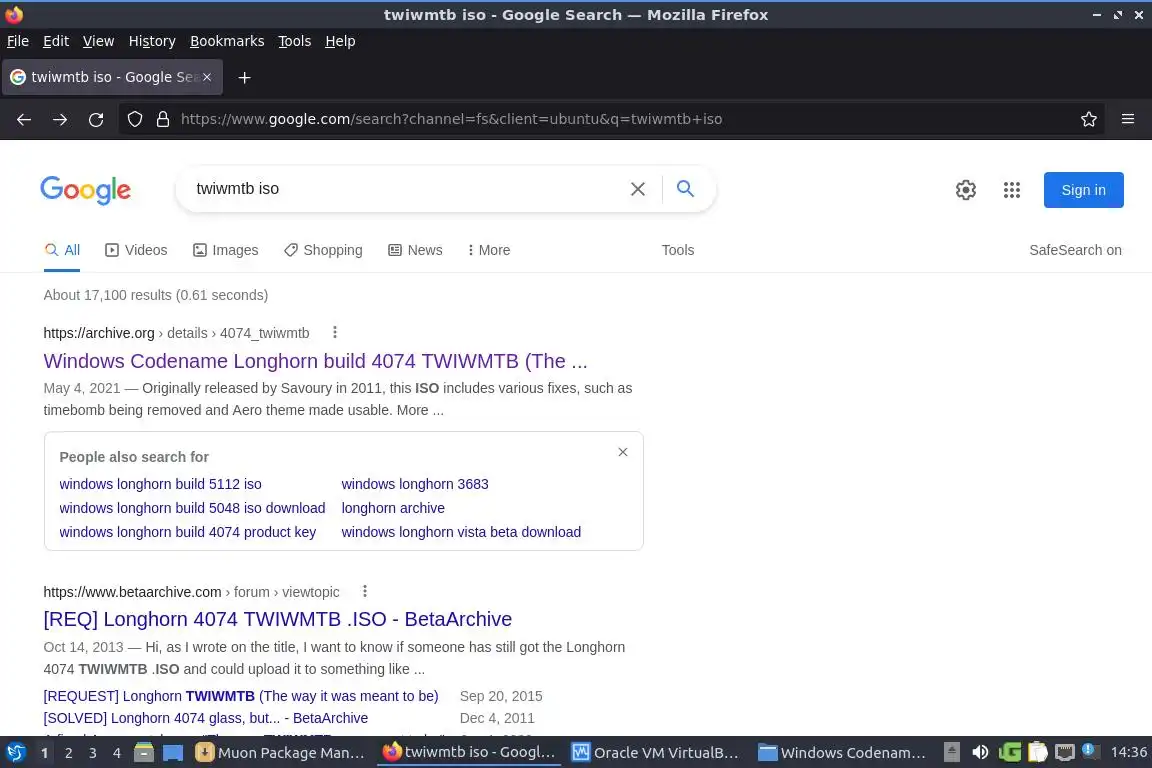Search windows longhorn vista beta download

click(461, 531)
